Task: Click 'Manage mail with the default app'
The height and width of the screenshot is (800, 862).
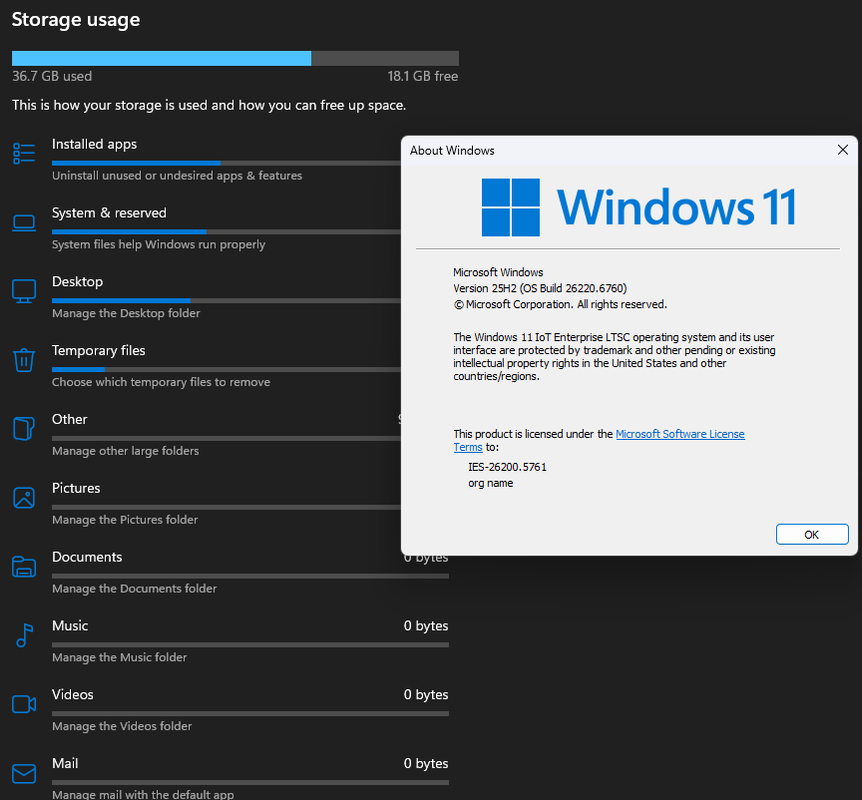Action: click(x=143, y=794)
